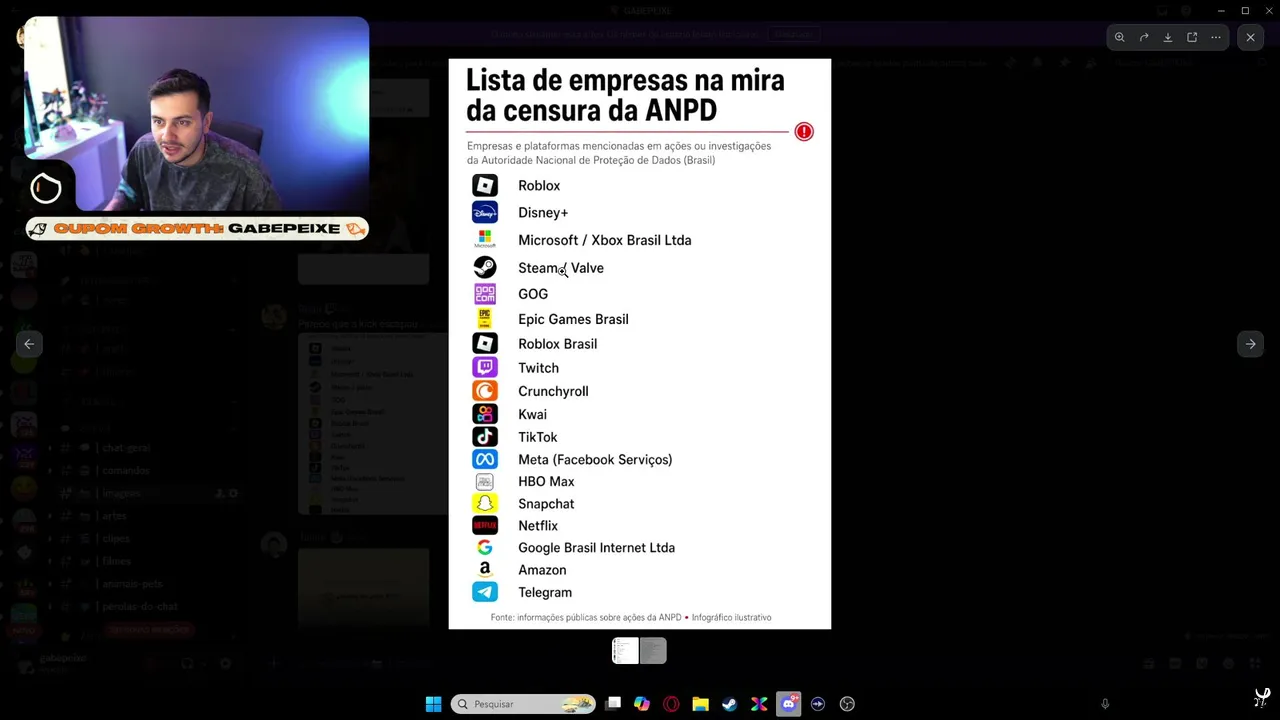This screenshot has height=720, width=1280.
Task: Open the colorful X app on the taskbar
Action: [759, 704]
